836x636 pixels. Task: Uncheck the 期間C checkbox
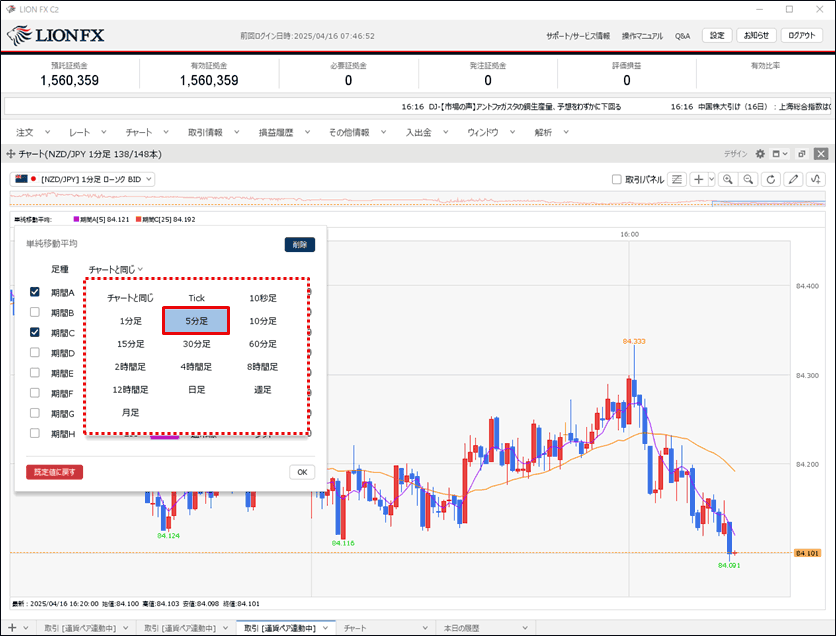(x=35, y=333)
